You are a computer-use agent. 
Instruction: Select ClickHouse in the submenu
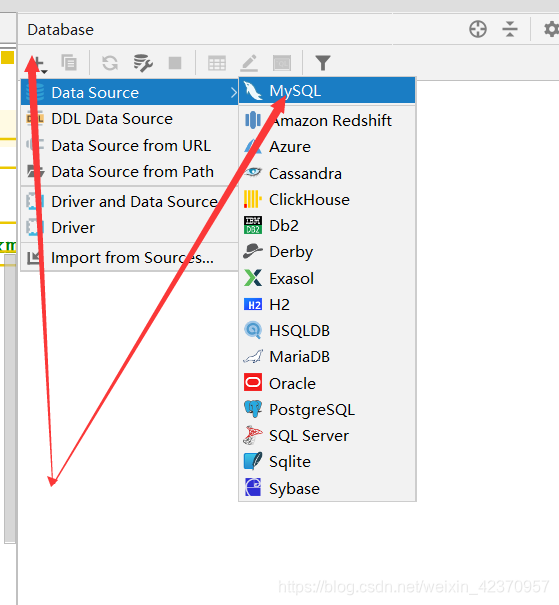327,199
